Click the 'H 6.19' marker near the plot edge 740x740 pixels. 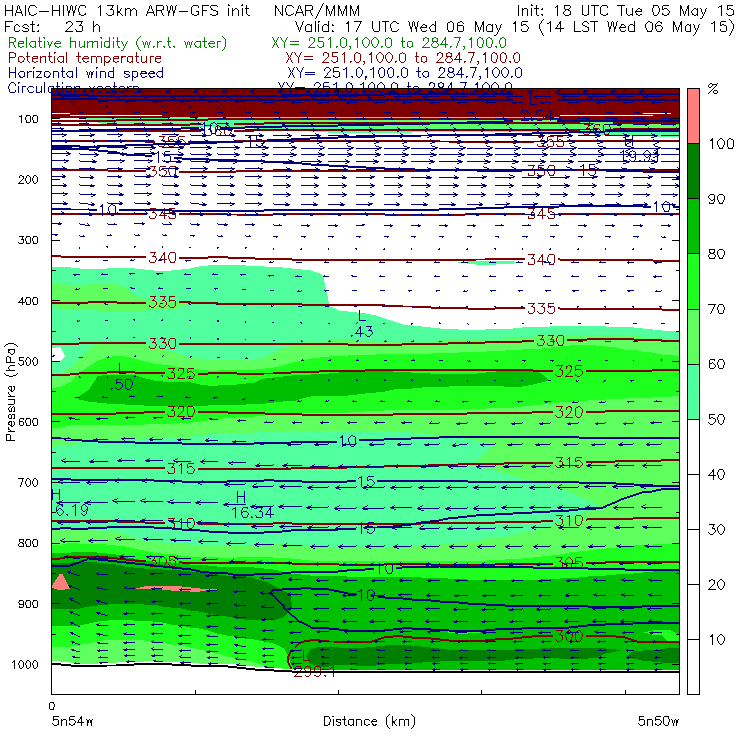coord(70,503)
